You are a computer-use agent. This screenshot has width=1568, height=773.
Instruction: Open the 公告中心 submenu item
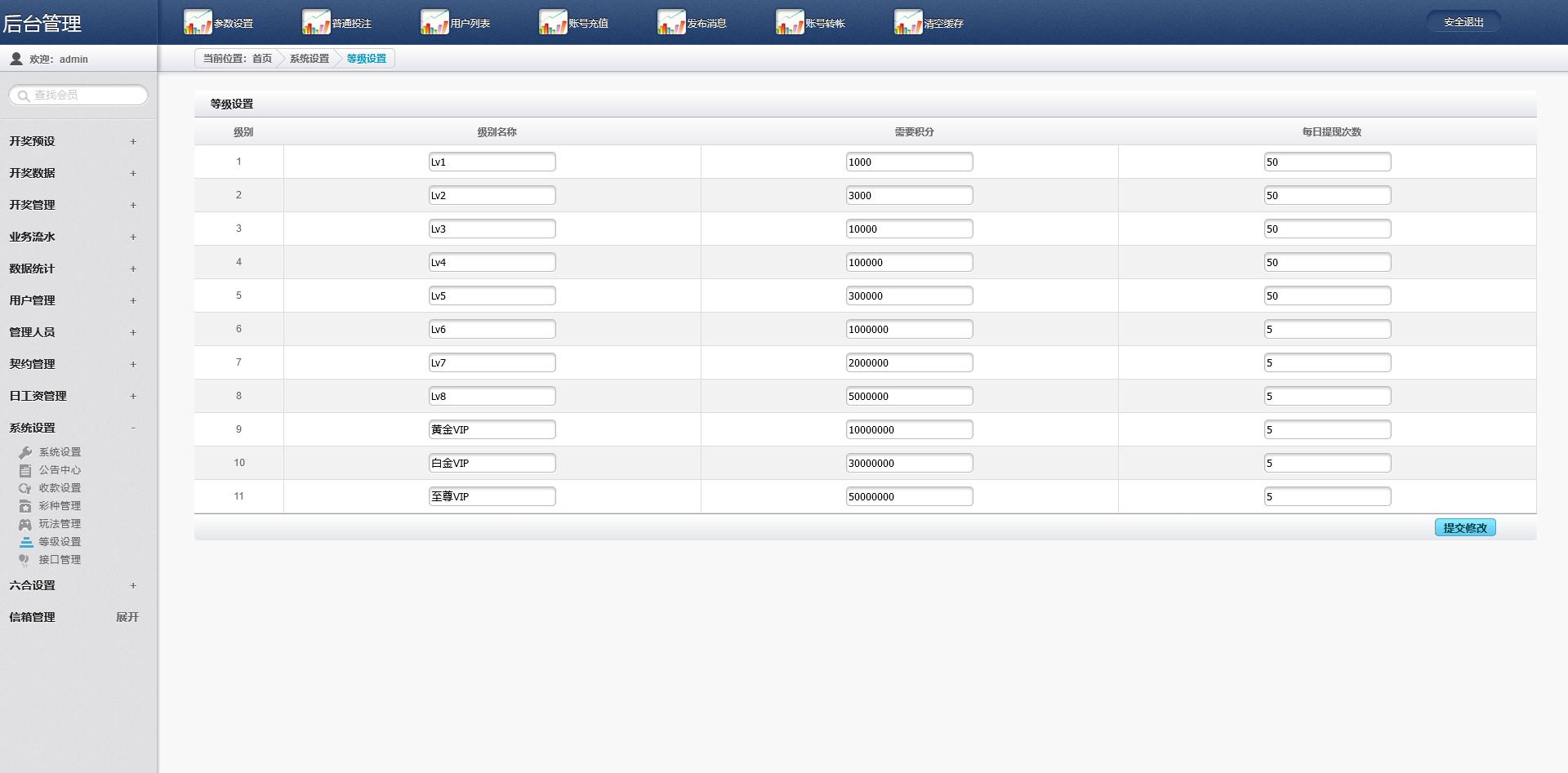tap(60, 470)
